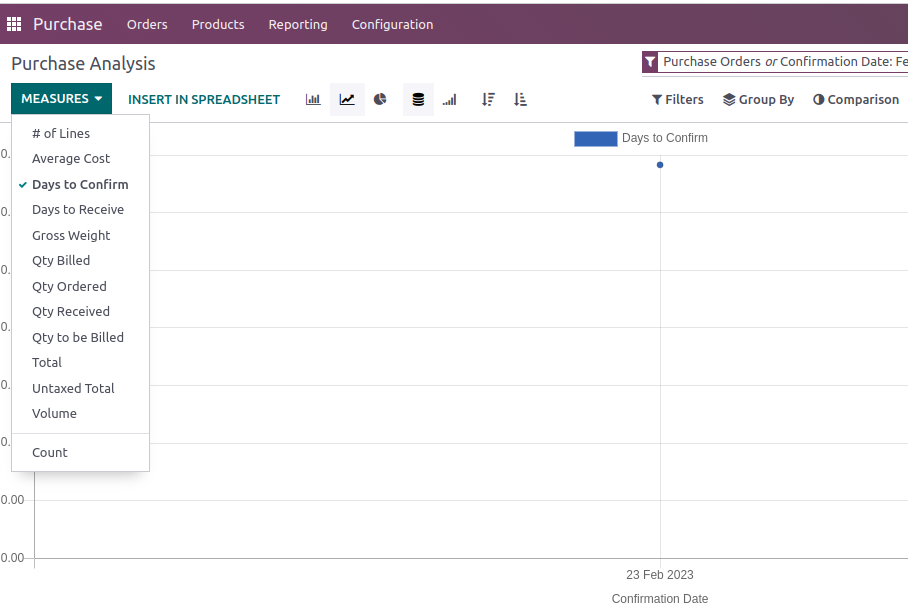Open the Configuration menu
This screenshot has height=604, width=908.
point(392,24)
